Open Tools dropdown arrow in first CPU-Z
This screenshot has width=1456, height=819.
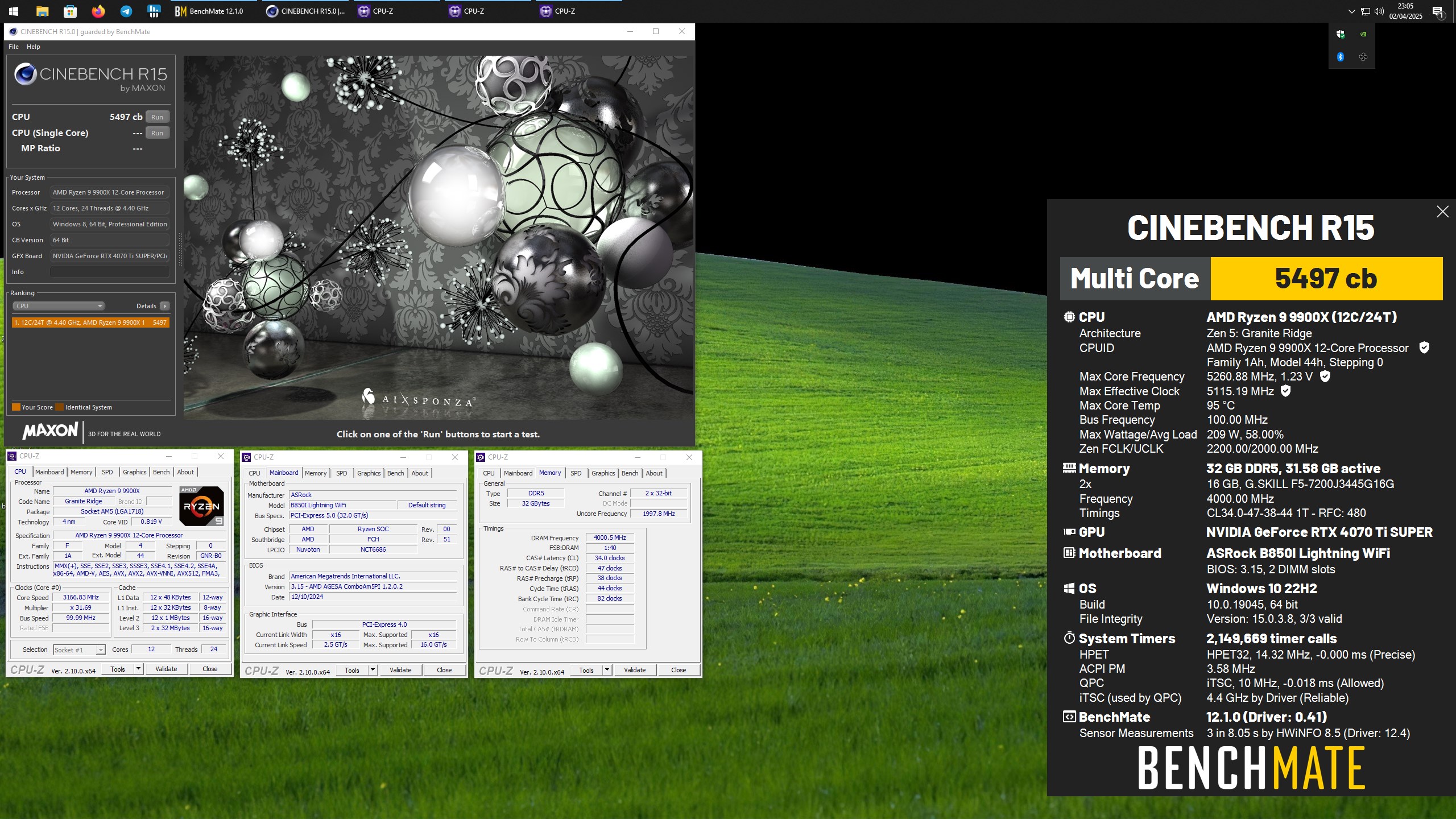click(138, 669)
